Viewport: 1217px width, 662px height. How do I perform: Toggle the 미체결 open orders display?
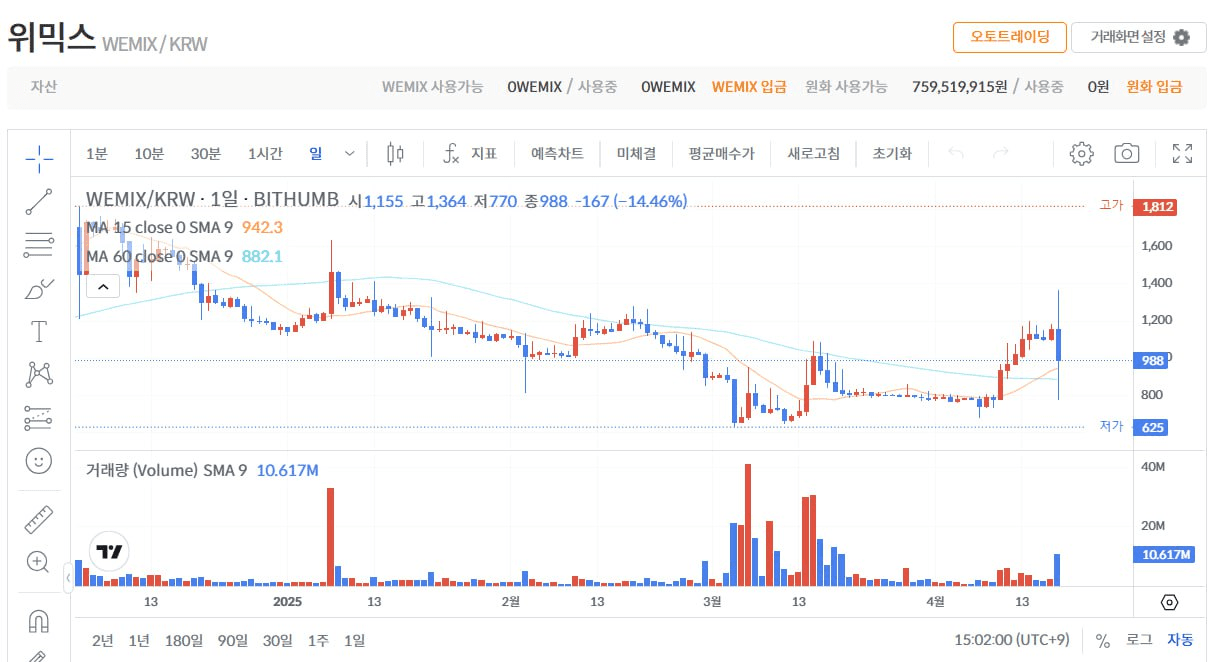tap(636, 154)
